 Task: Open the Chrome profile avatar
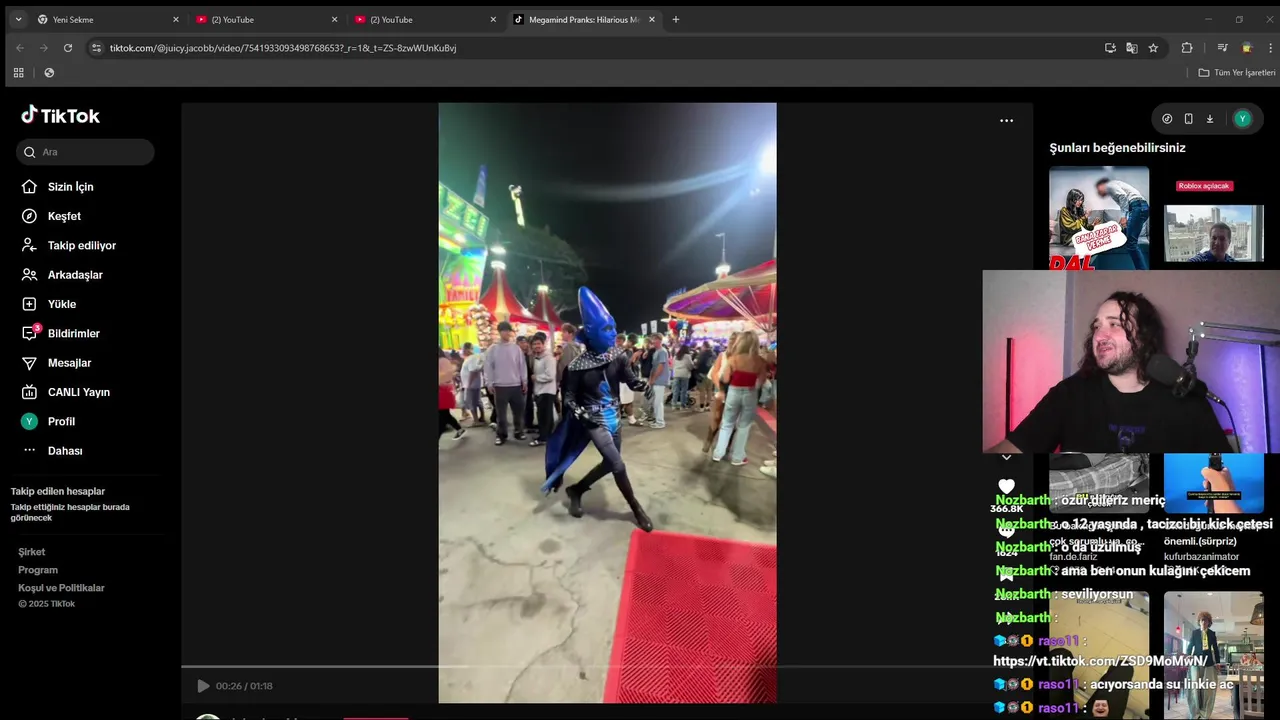pyautogui.click(x=1246, y=48)
